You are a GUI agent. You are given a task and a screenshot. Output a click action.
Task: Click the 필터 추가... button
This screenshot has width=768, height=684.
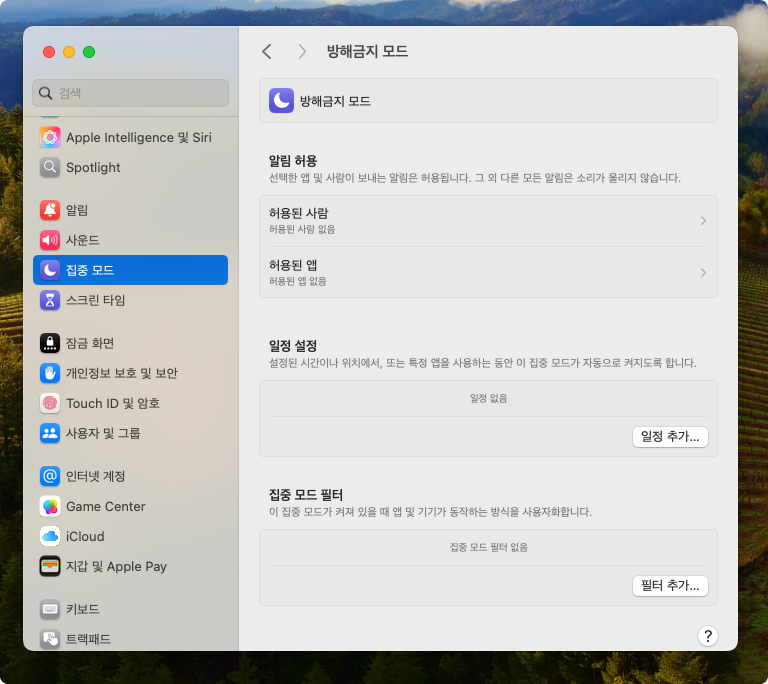tap(670, 585)
